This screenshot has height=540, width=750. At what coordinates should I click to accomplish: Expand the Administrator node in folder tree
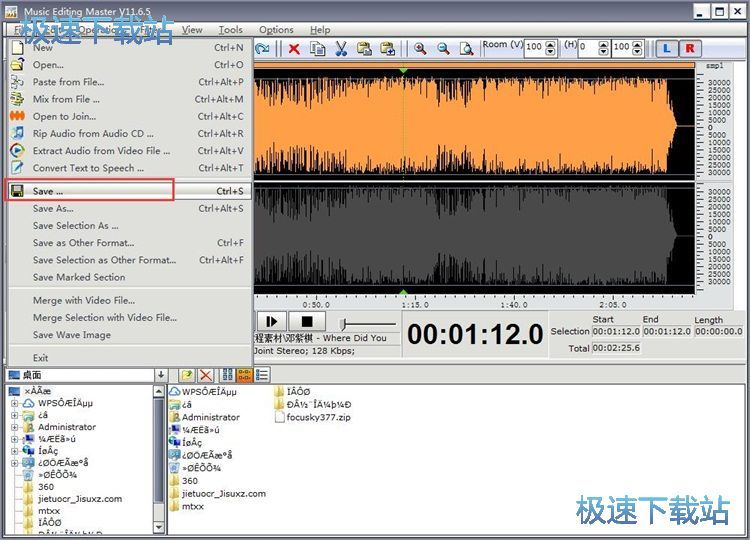pos(14,427)
